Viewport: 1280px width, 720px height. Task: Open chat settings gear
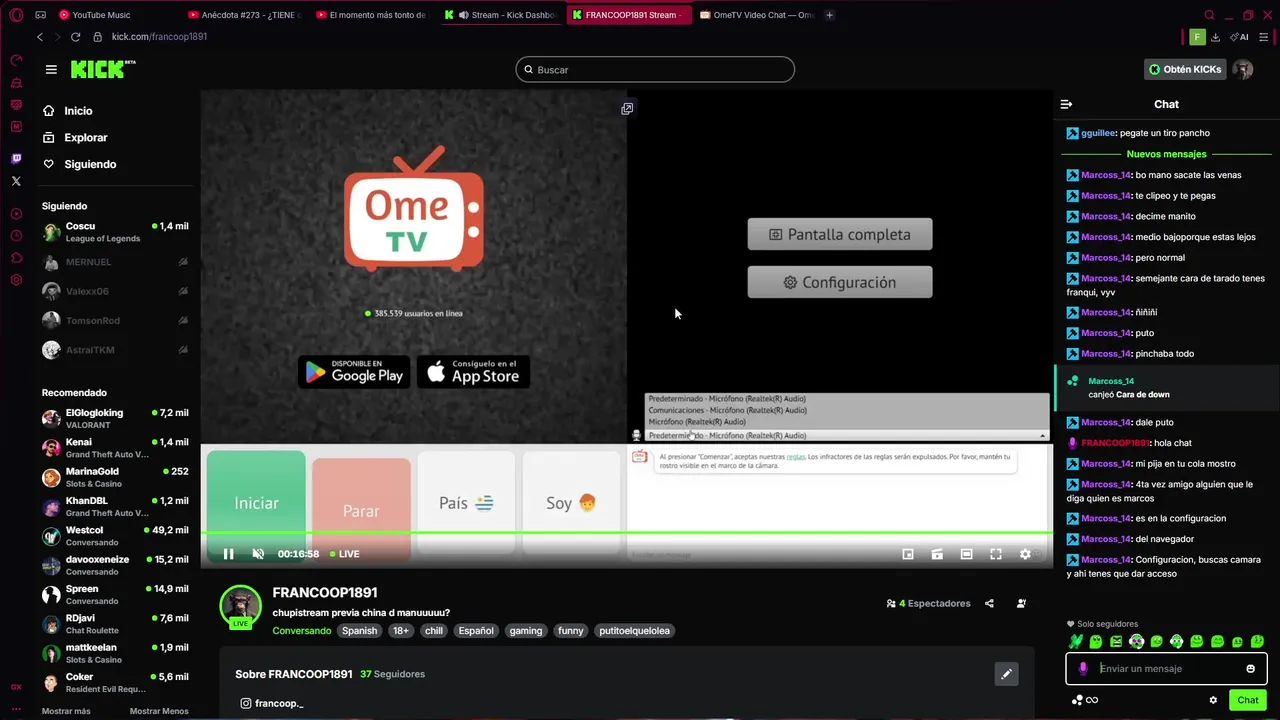coord(1213,700)
